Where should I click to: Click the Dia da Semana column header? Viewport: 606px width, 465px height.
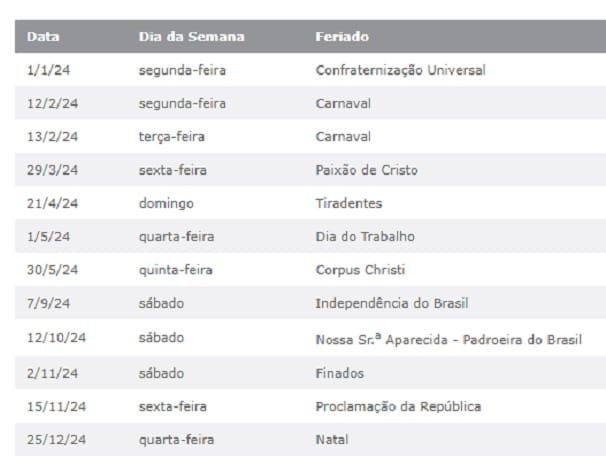click(x=191, y=37)
